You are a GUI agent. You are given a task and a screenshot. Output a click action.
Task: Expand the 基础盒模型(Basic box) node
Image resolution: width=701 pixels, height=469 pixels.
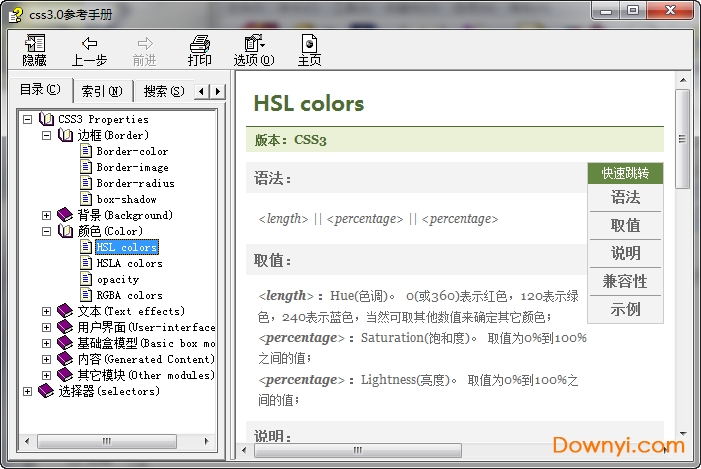tap(46, 343)
